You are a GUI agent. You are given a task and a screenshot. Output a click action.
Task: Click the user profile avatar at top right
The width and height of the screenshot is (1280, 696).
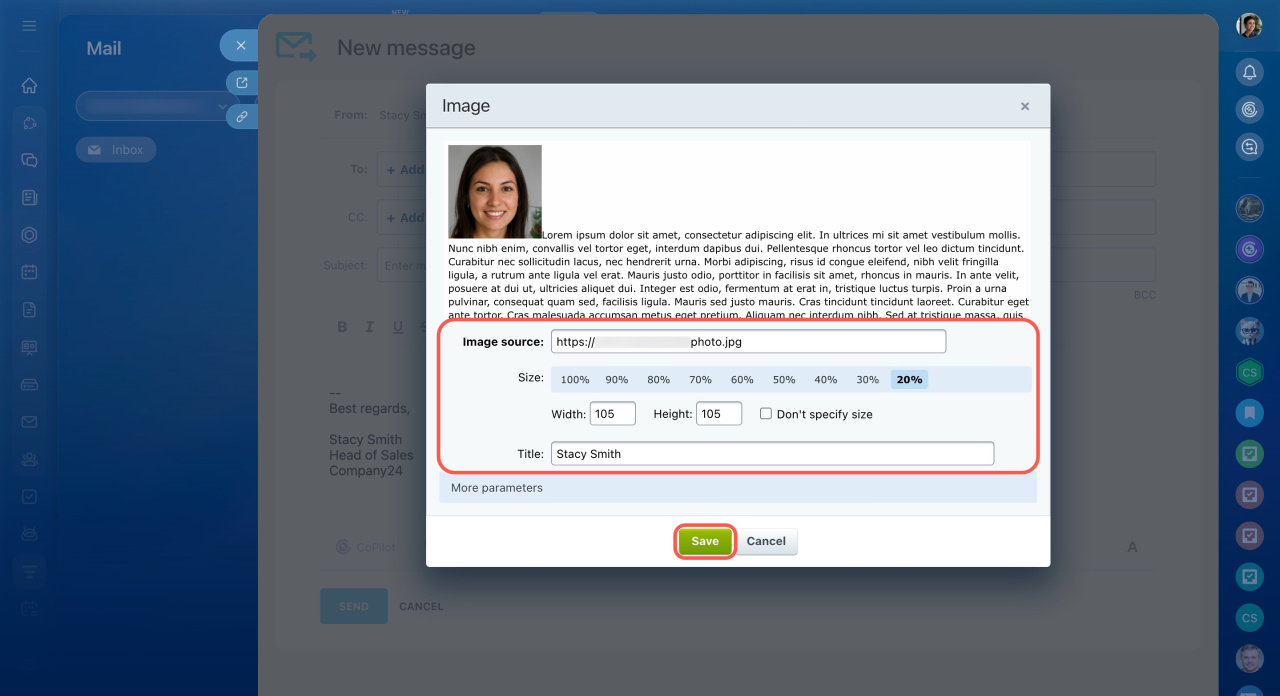click(x=1249, y=25)
